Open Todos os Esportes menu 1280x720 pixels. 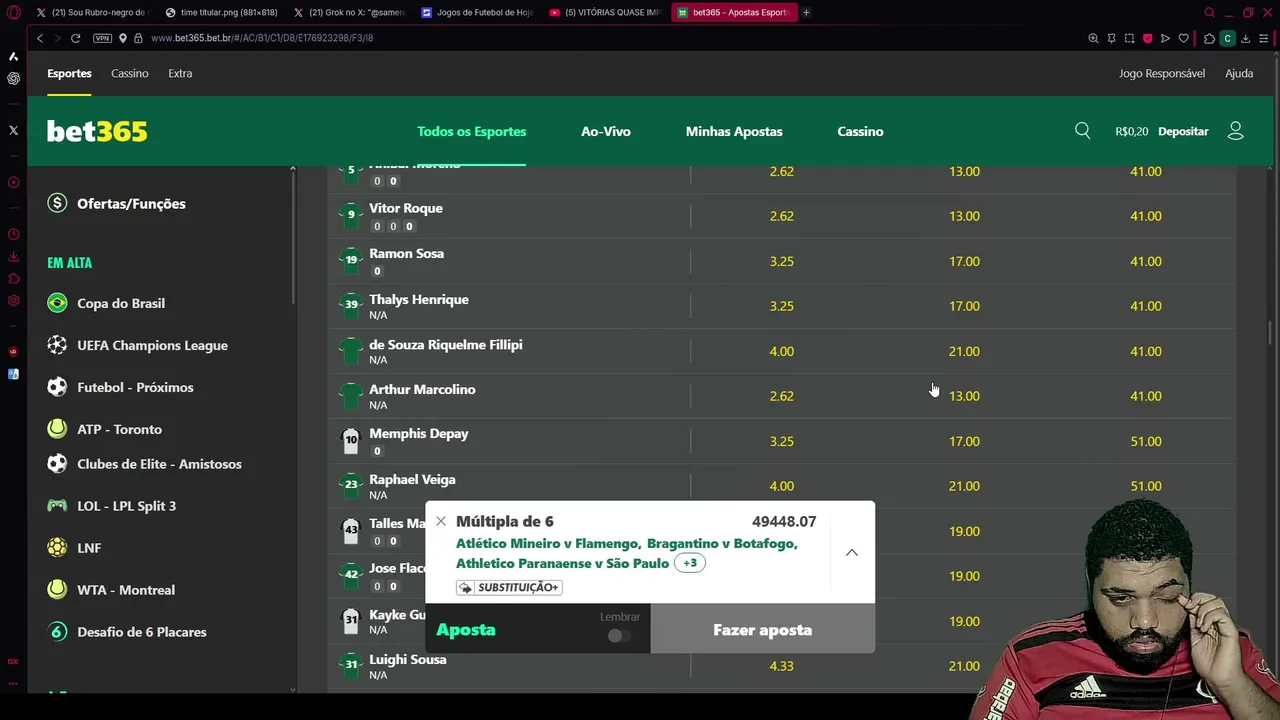[x=472, y=131]
